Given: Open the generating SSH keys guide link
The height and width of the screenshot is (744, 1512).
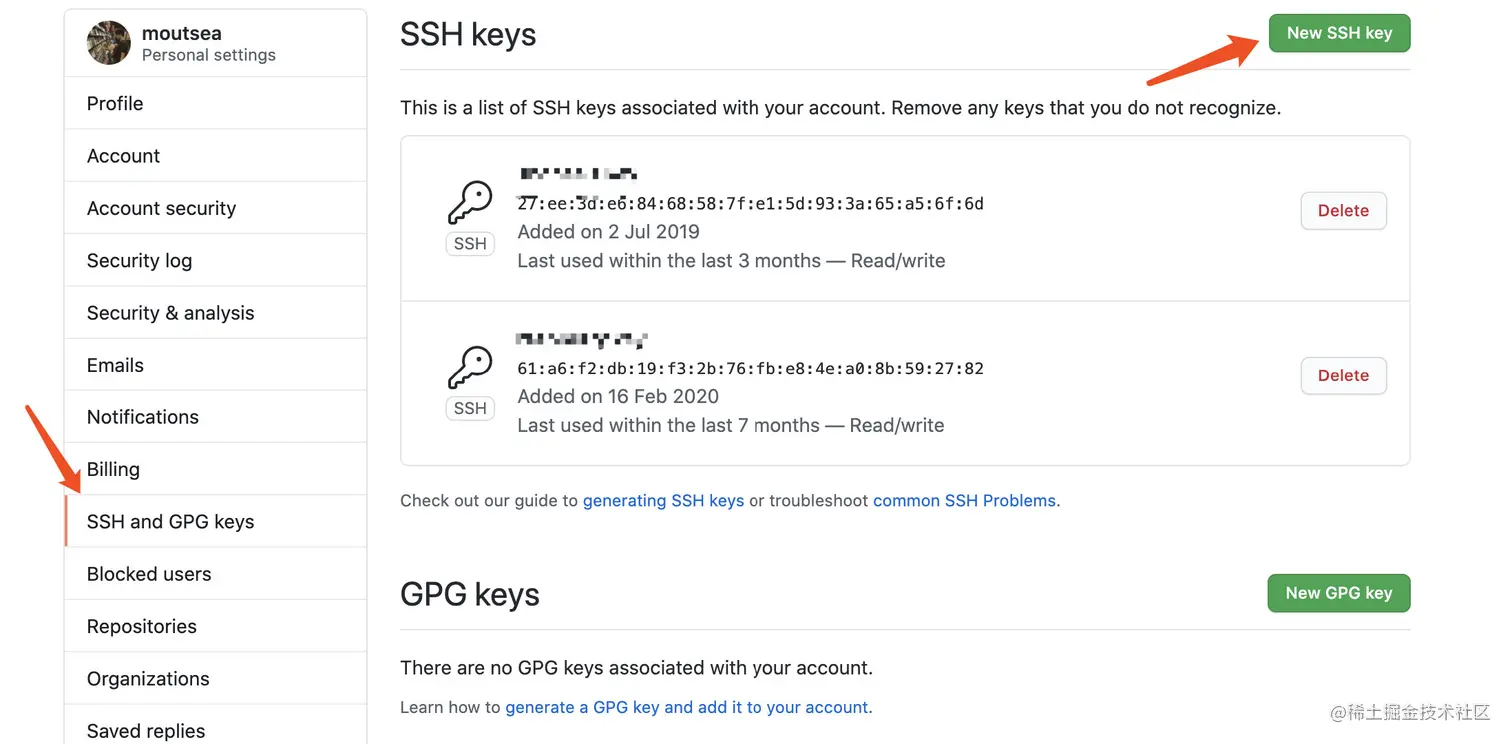Looking at the screenshot, I should [x=663, y=500].
